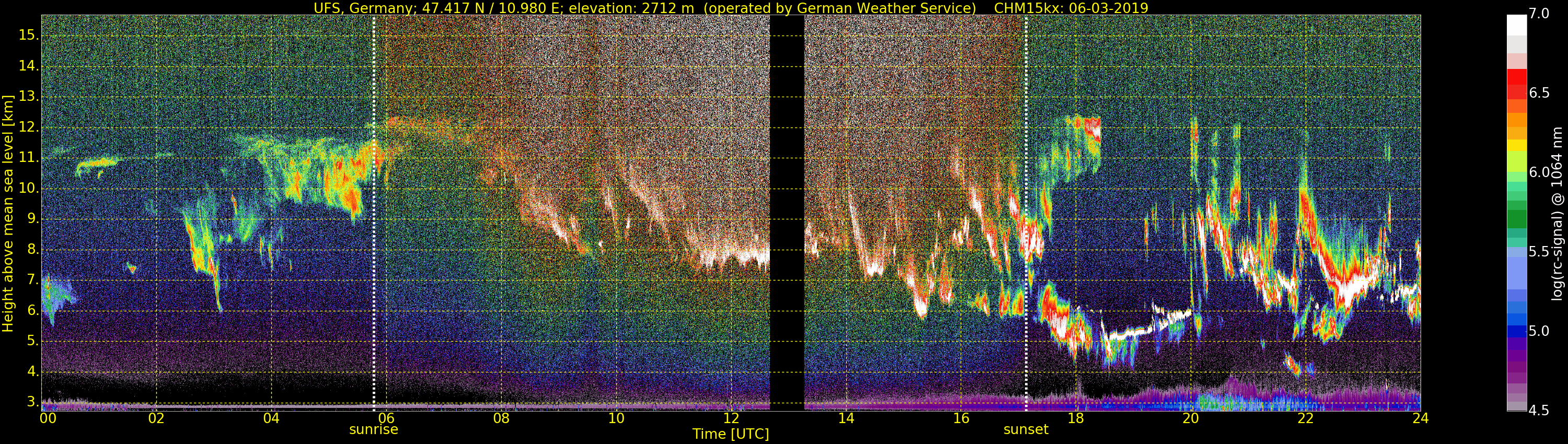Viewport: 1568px width, 444px height.
Task: Click the '10' time axis tick label
Action: [616, 418]
